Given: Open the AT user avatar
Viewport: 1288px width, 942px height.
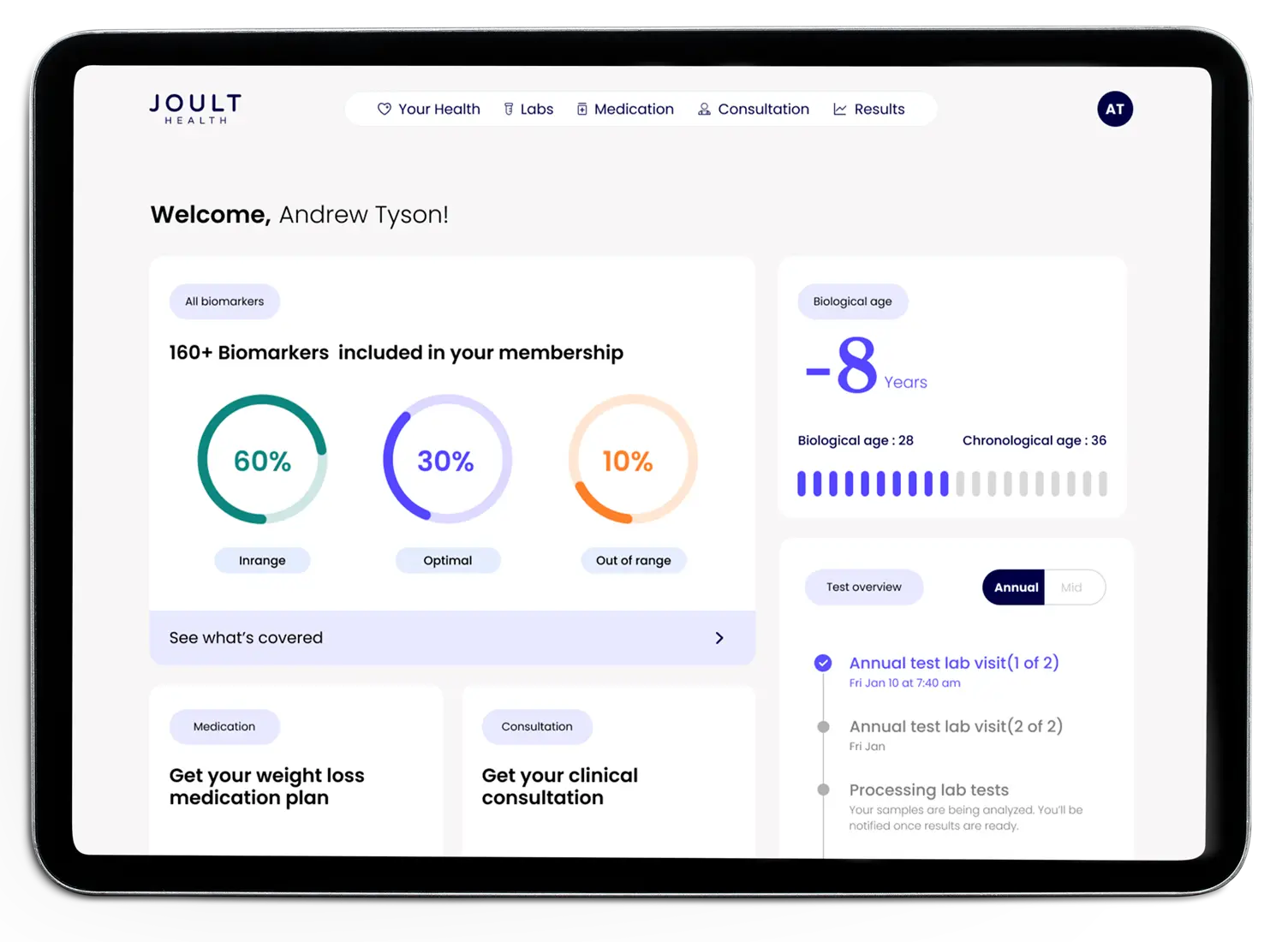Looking at the screenshot, I should coord(1115,109).
